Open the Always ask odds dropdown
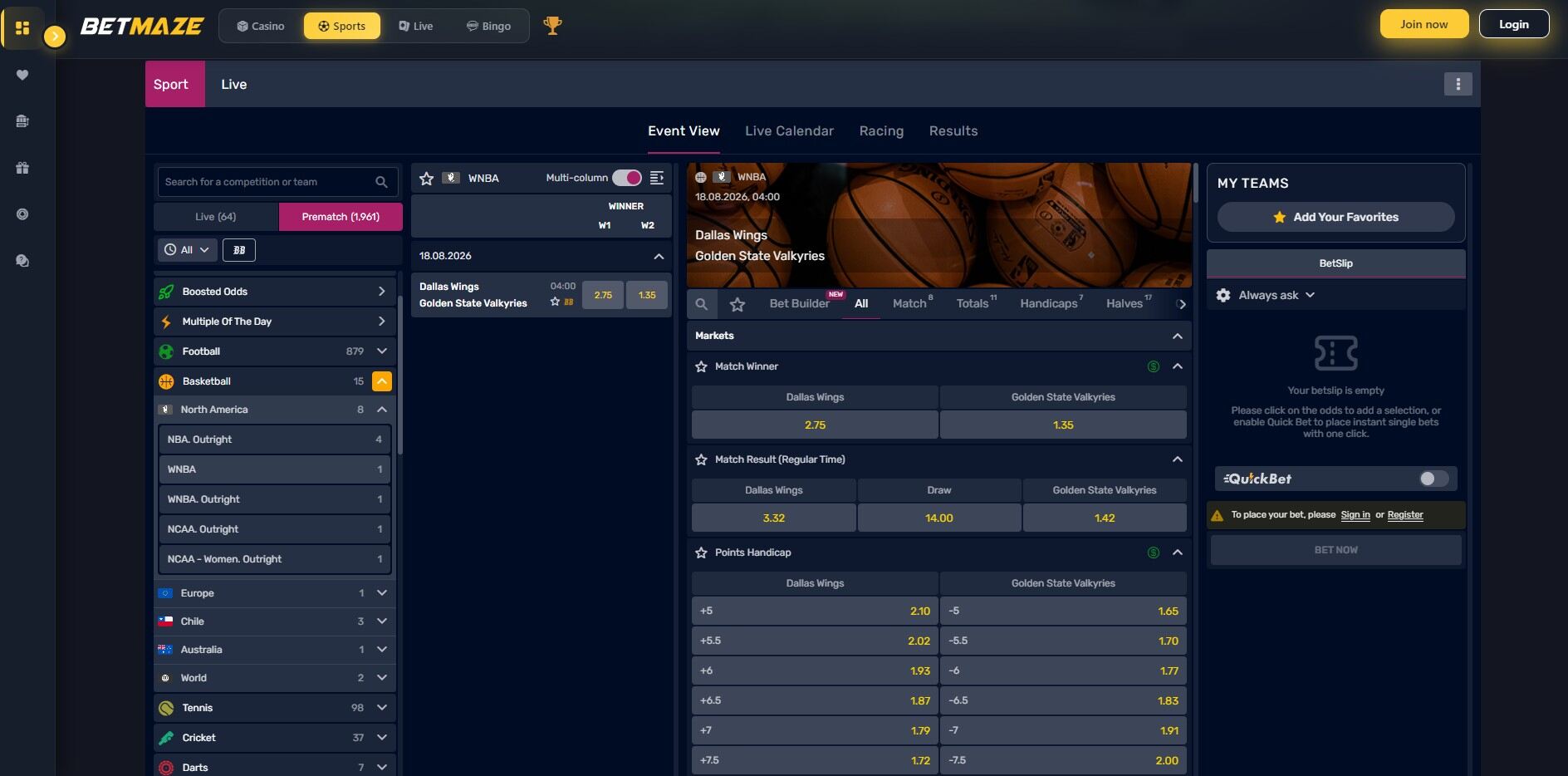This screenshot has height=776, width=1568. pos(1276,295)
